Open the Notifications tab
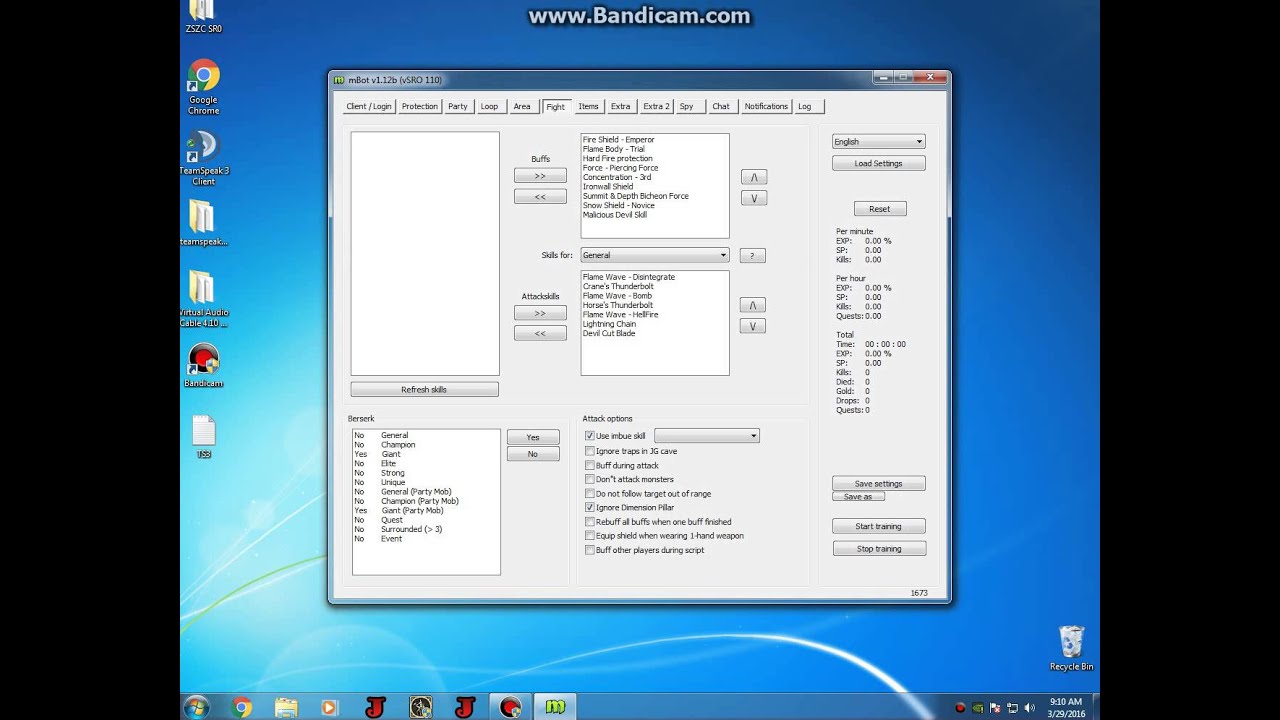Viewport: 1280px width, 720px height. pos(766,106)
